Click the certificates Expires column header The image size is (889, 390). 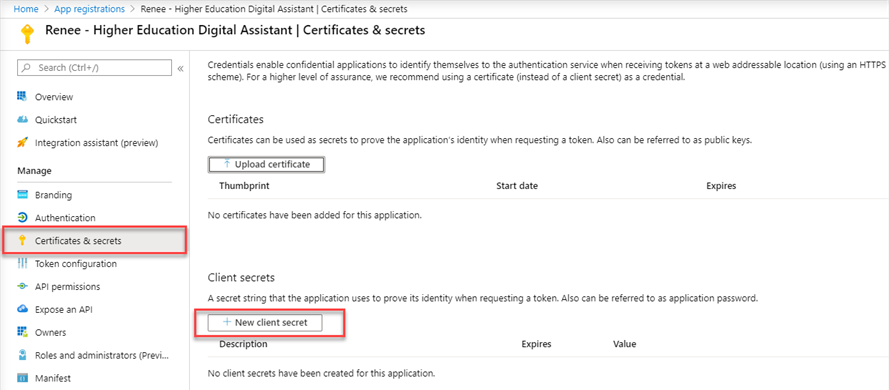[x=721, y=186]
